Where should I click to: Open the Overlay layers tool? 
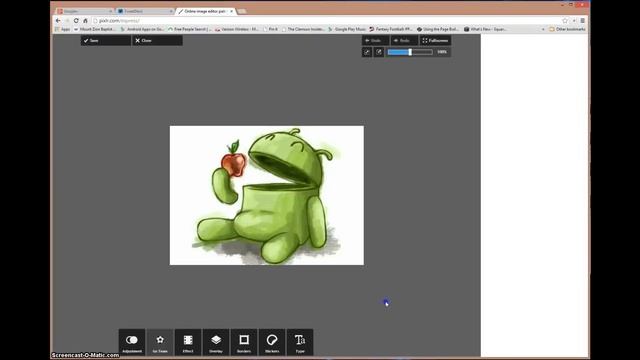pos(216,342)
